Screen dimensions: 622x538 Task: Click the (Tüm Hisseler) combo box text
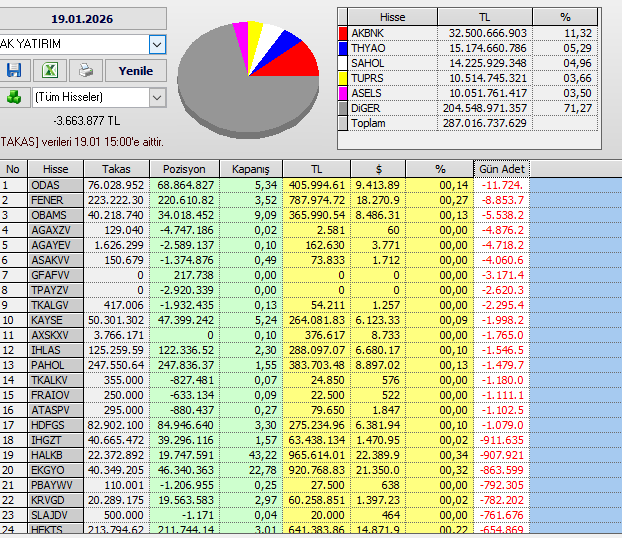pos(69,97)
